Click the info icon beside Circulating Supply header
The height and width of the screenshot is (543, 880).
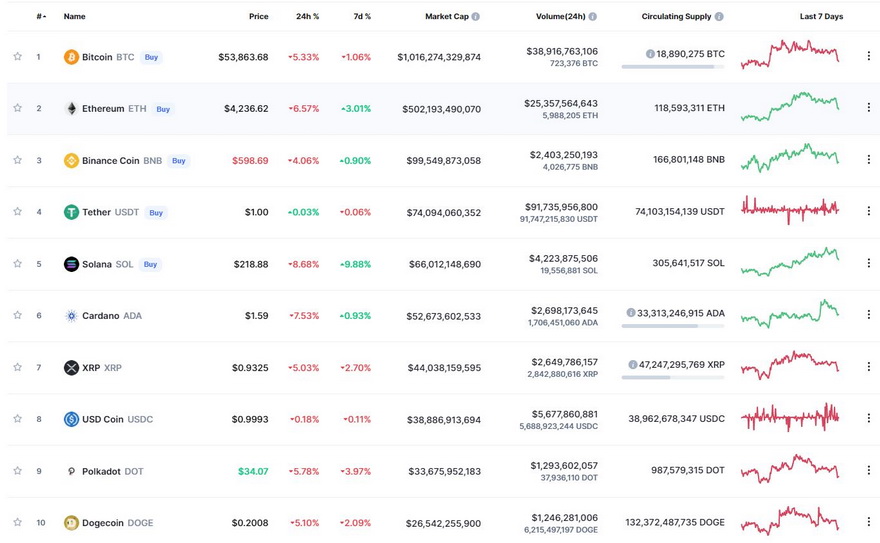(719, 16)
